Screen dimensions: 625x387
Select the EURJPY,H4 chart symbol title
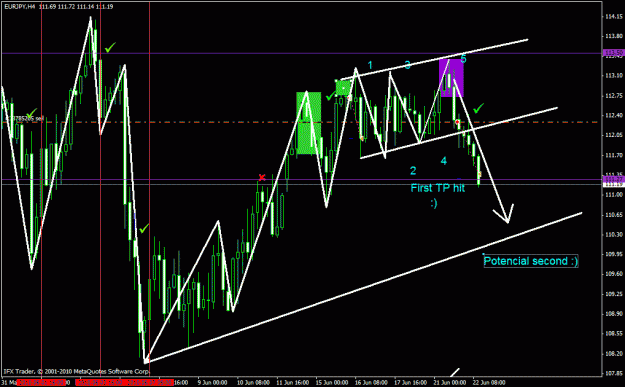click(20, 6)
